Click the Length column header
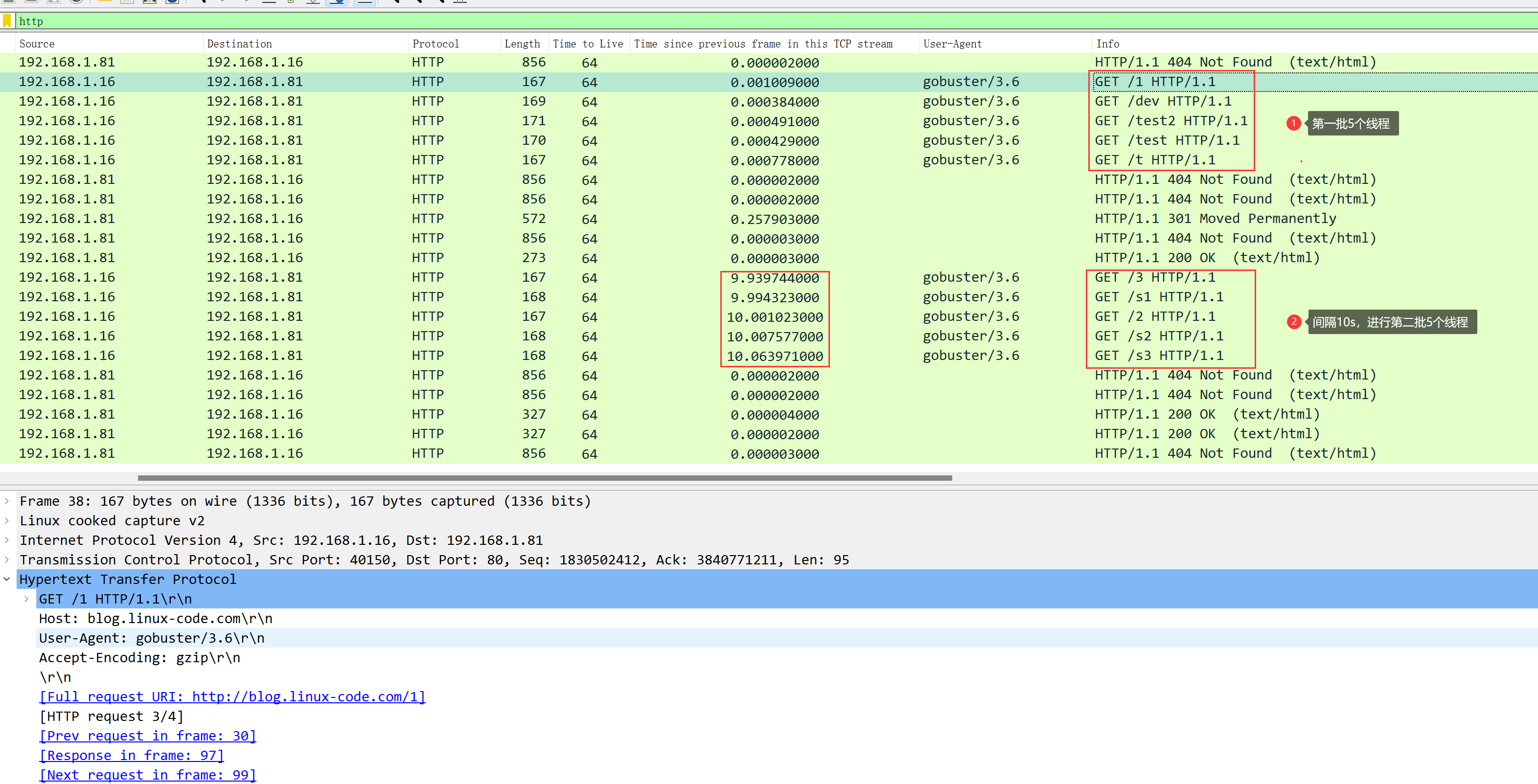 (x=524, y=44)
